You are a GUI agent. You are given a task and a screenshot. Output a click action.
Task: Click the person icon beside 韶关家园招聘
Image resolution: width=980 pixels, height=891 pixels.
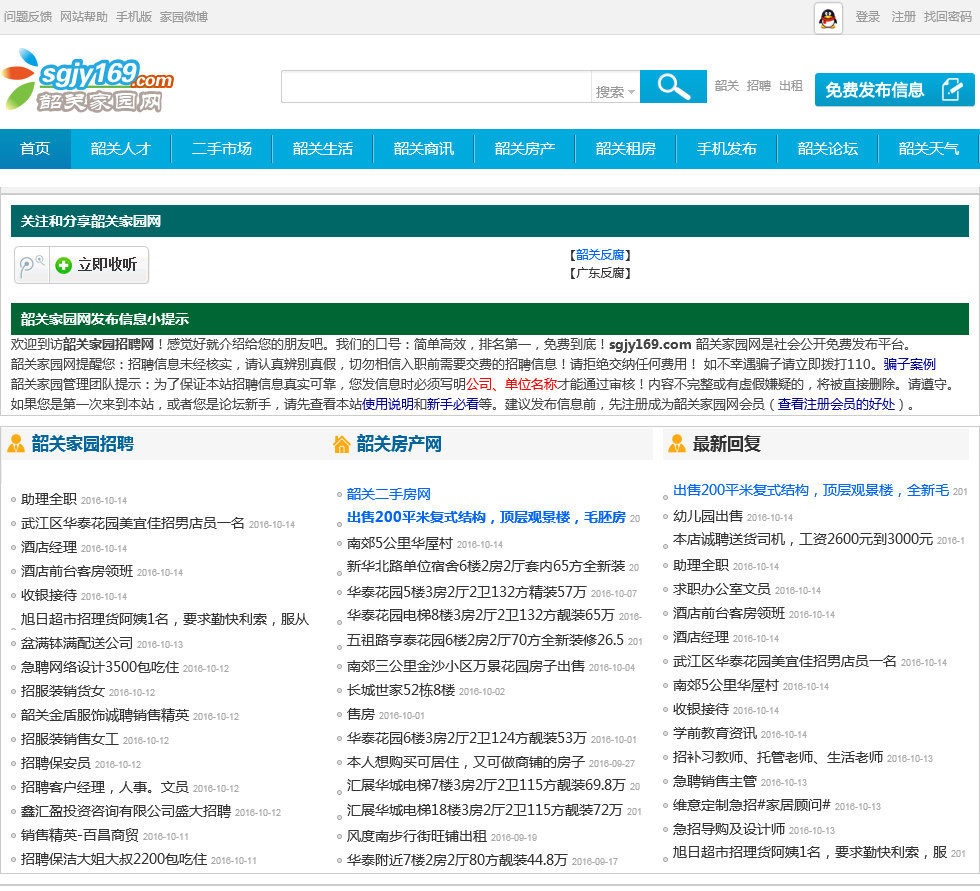pyautogui.click(x=16, y=444)
